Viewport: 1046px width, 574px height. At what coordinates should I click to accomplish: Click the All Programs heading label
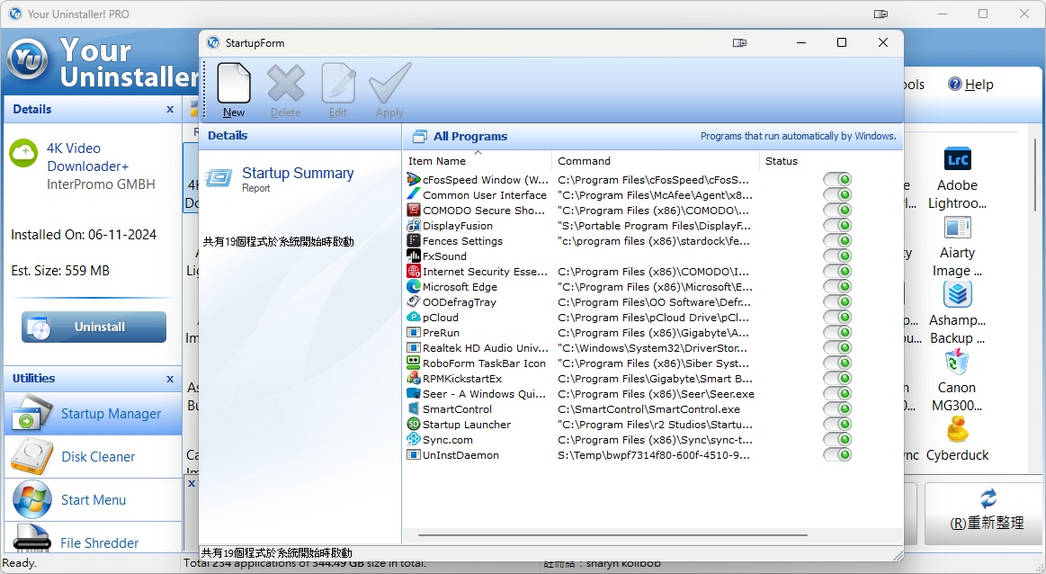point(470,136)
